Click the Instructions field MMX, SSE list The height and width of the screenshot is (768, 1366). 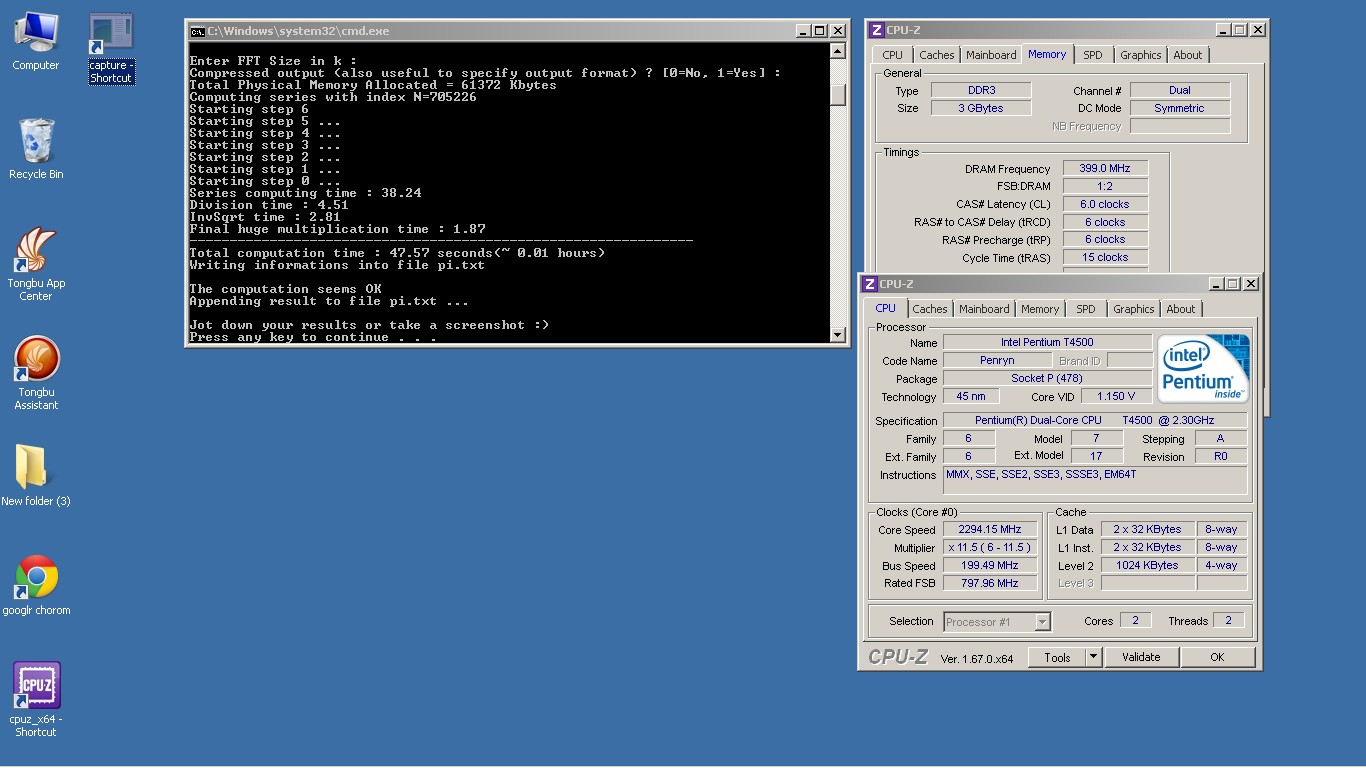pos(1095,480)
